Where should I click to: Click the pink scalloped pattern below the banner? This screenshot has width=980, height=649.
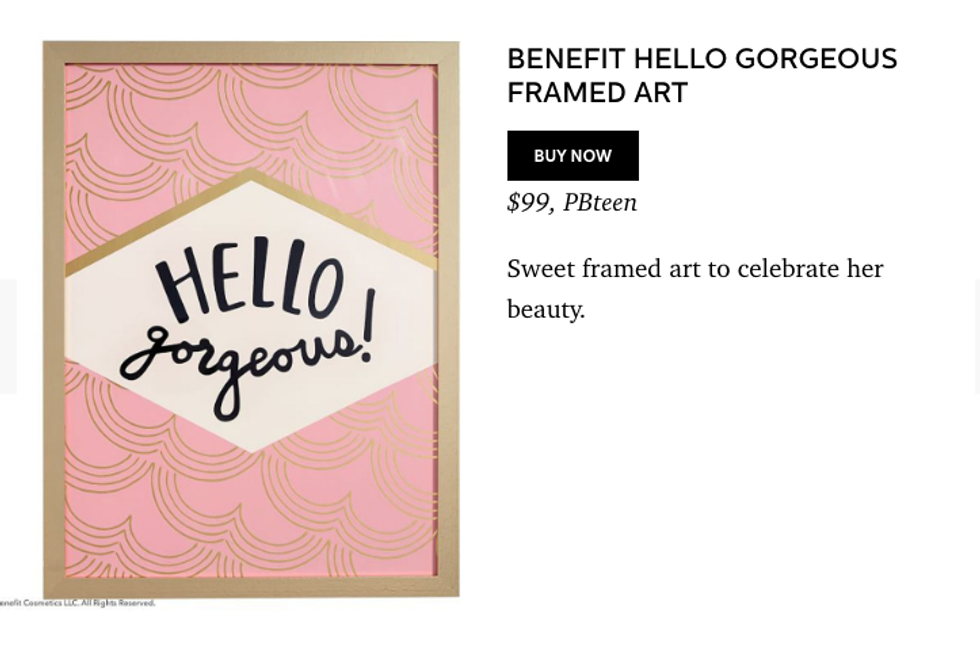tap(250, 510)
